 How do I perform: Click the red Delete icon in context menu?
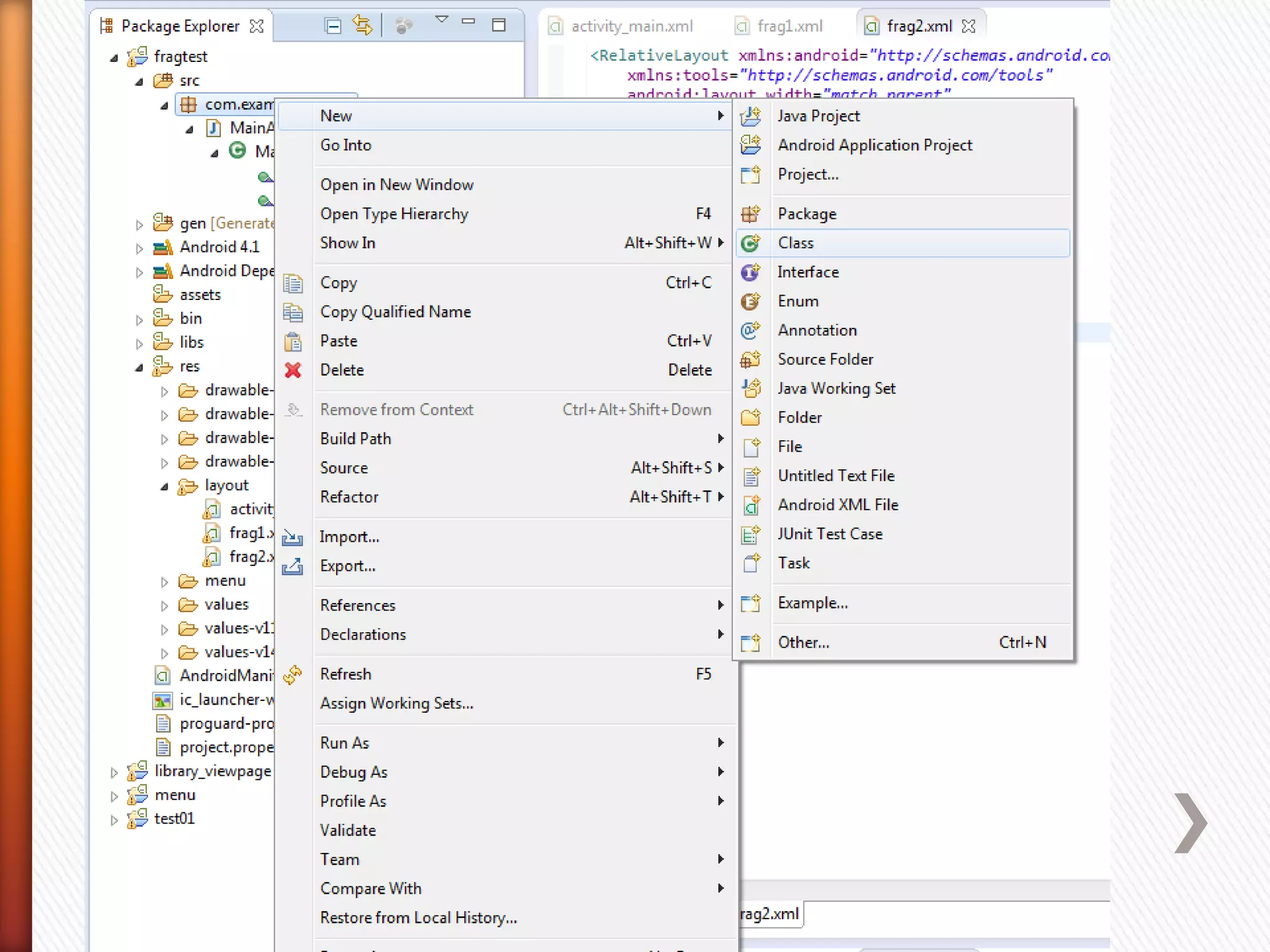[x=293, y=371]
